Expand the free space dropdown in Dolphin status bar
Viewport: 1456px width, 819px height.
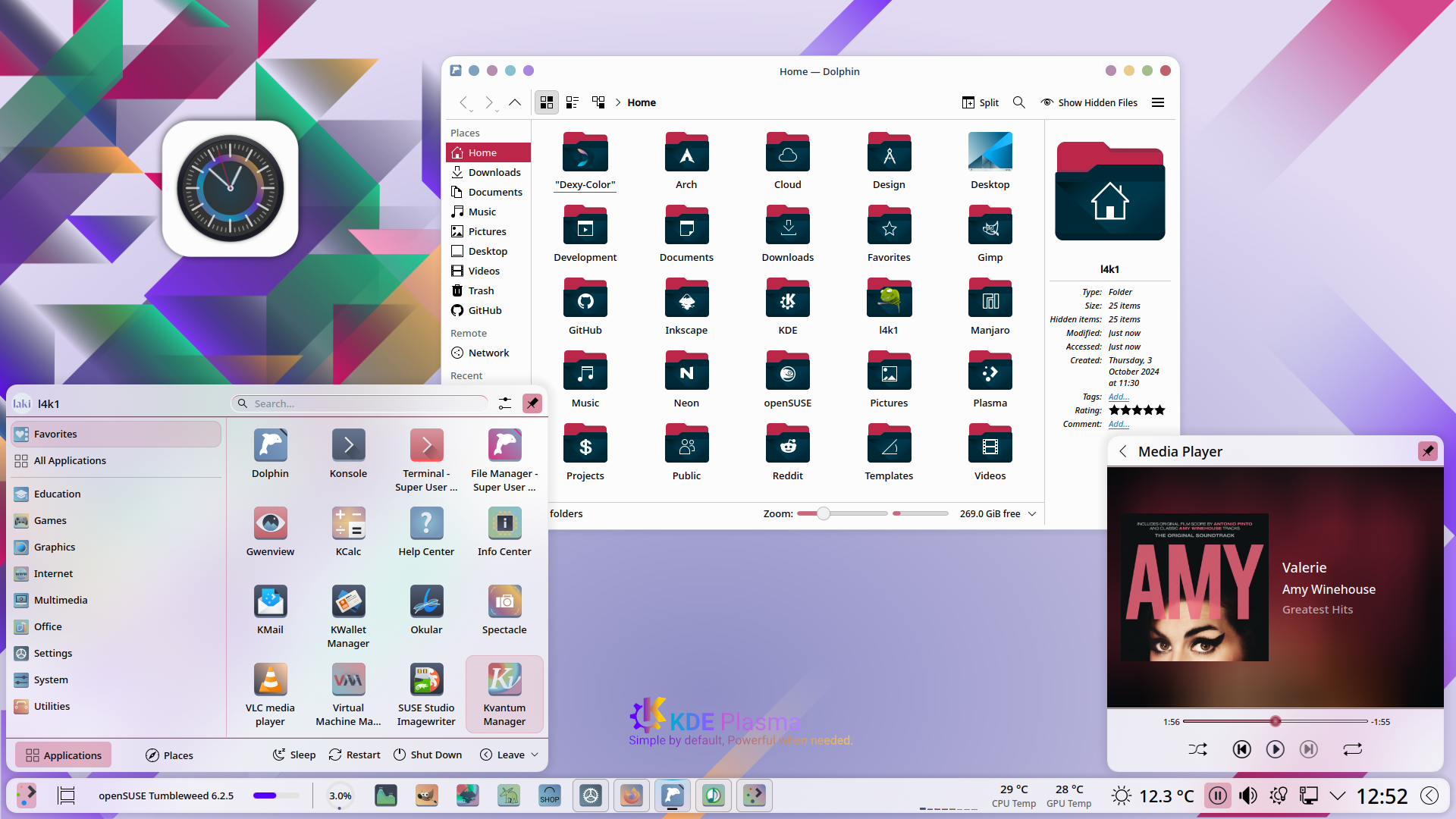1031,513
